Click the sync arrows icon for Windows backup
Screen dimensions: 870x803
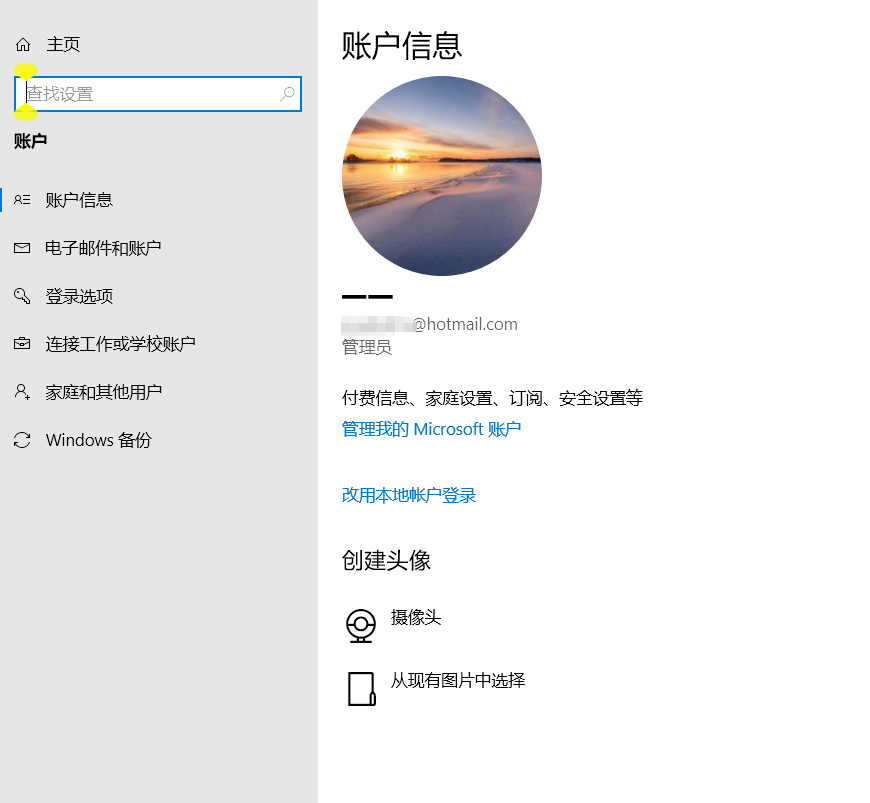pyautogui.click(x=22, y=440)
